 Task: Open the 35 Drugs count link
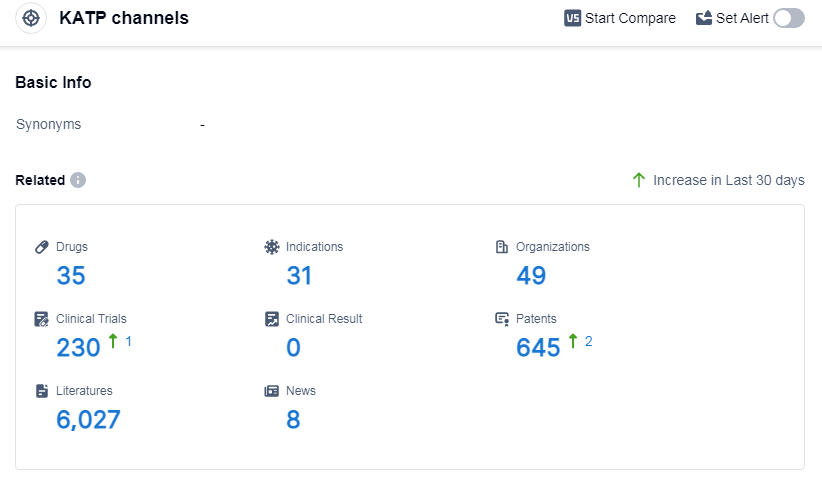71,276
